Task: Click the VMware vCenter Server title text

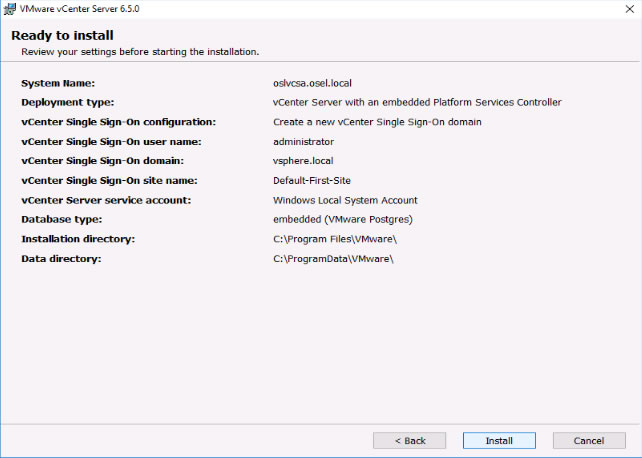Action: pos(79,9)
